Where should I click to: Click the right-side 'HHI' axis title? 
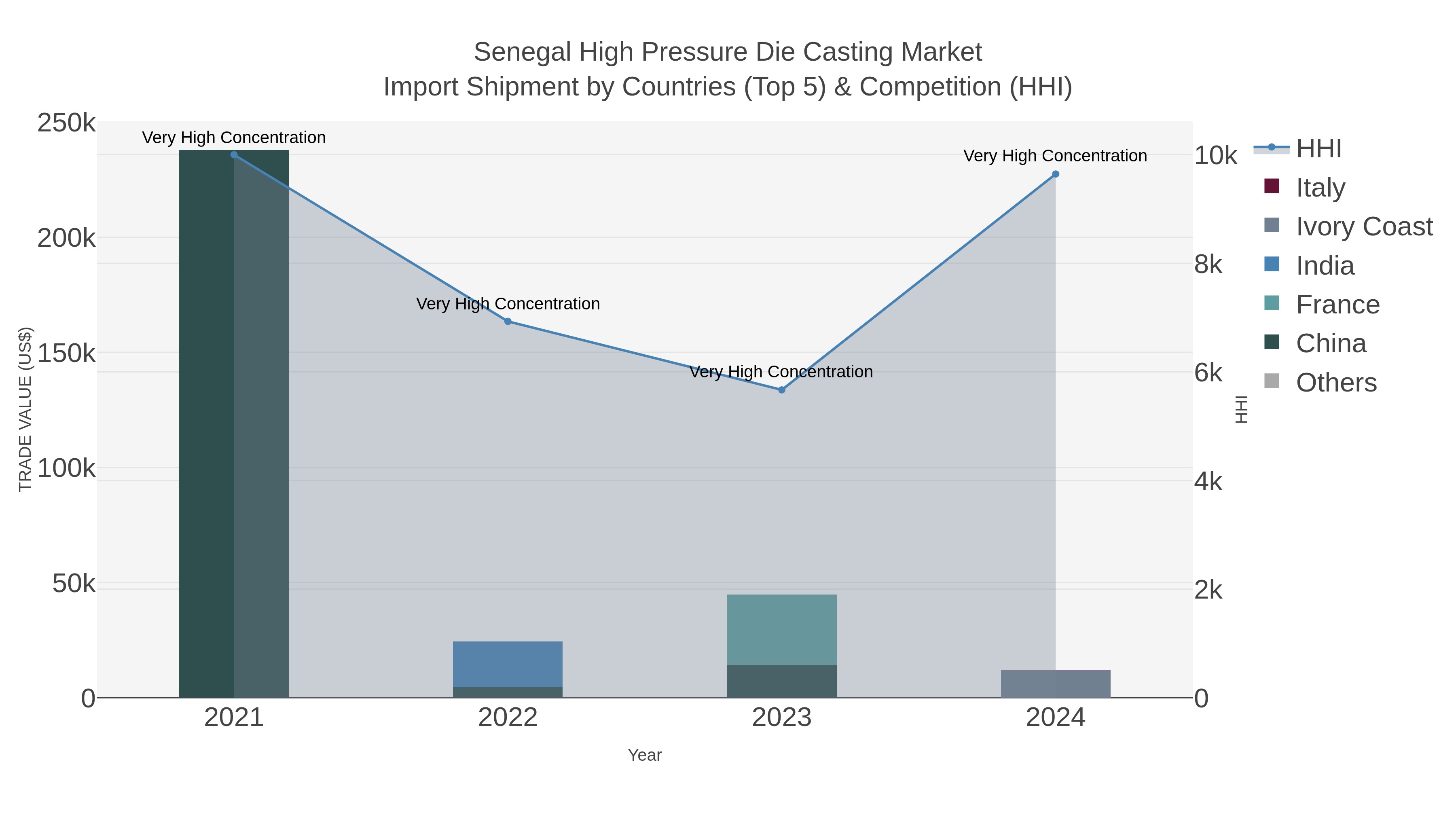coord(1241,409)
